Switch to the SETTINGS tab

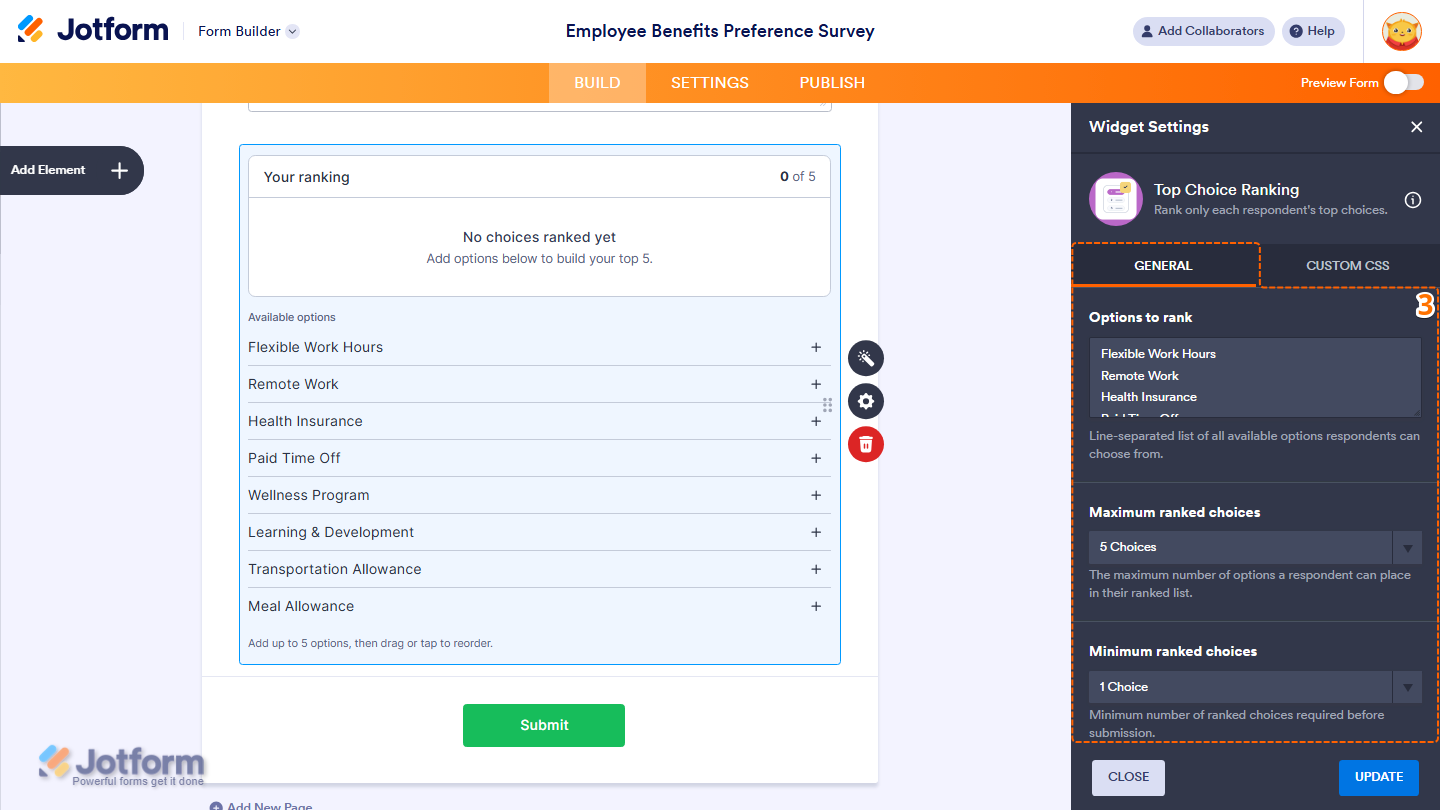(710, 83)
